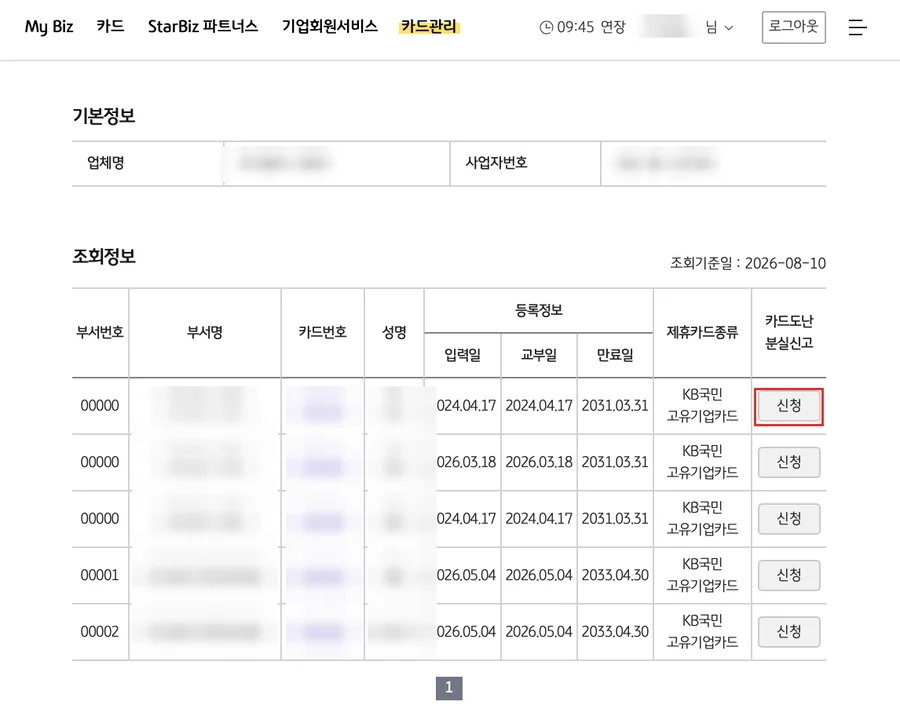The image size is (900, 727).
Task: Click the 사업자번호 label
Action: [496, 163]
